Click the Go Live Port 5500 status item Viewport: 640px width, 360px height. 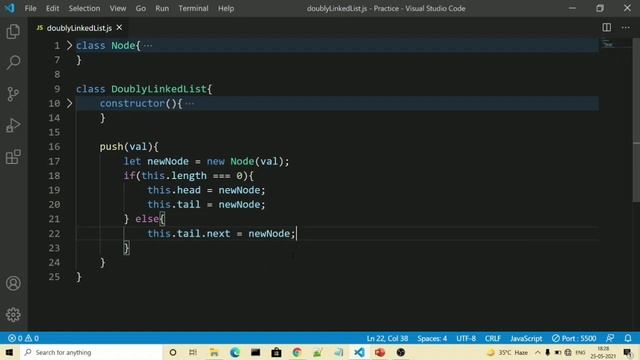[x=574, y=338]
